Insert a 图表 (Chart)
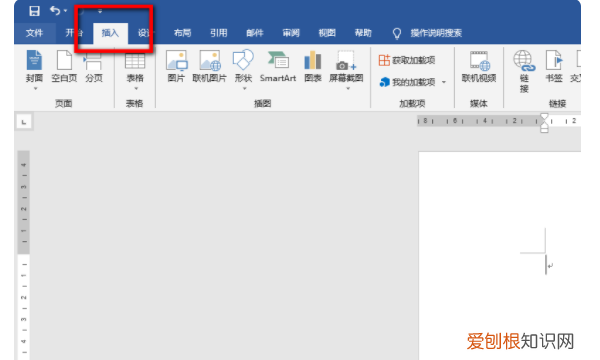The height and width of the screenshot is (360, 600). pos(313,66)
